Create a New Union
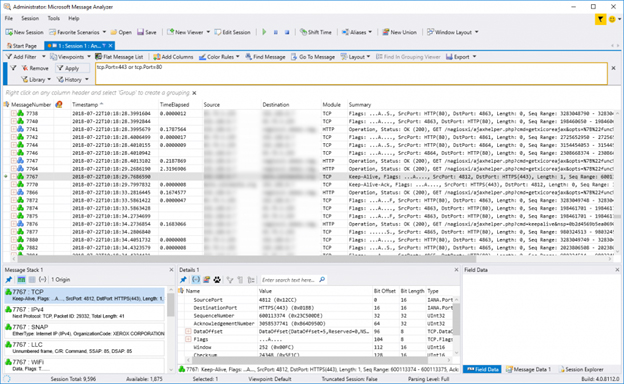The height and width of the screenshot is (384, 624). pos(400,32)
